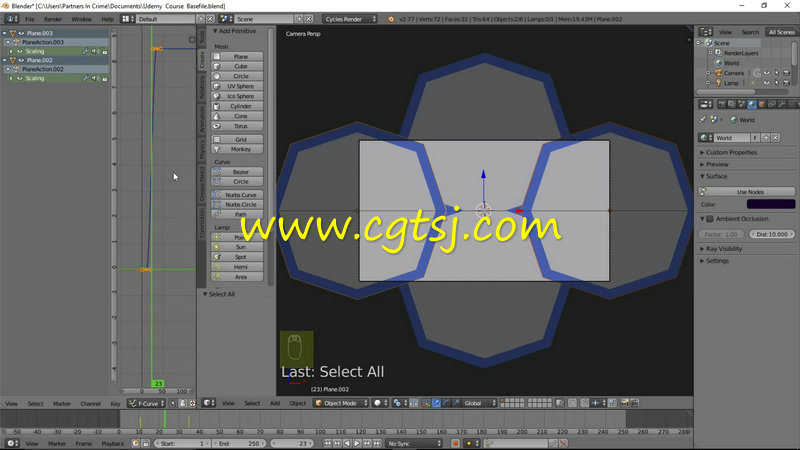The height and width of the screenshot is (450, 800).
Task: Click the record auto-keyframe button
Action: tap(456, 443)
